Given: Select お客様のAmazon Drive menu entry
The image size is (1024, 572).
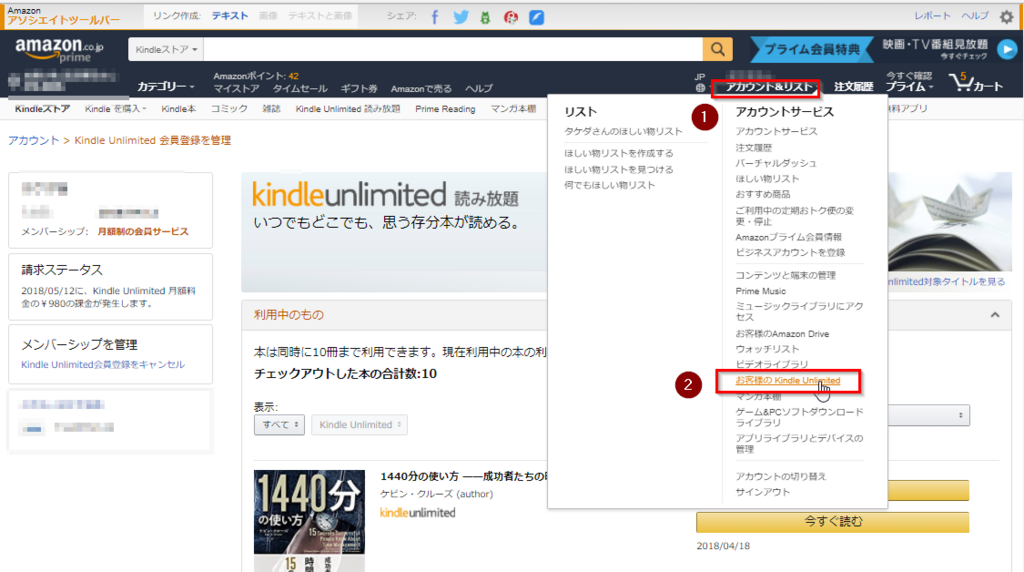Looking at the screenshot, I should point(782,334).
